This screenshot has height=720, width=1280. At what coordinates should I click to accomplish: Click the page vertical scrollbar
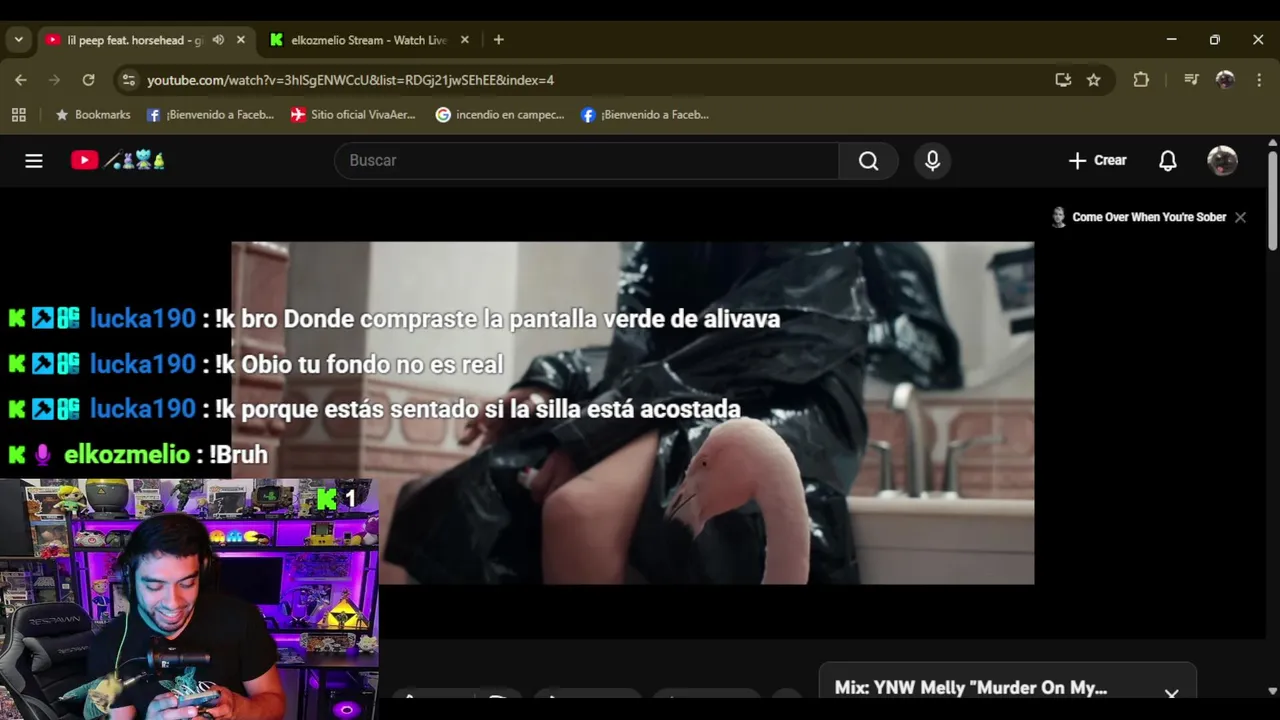[x=1272, y=200]
